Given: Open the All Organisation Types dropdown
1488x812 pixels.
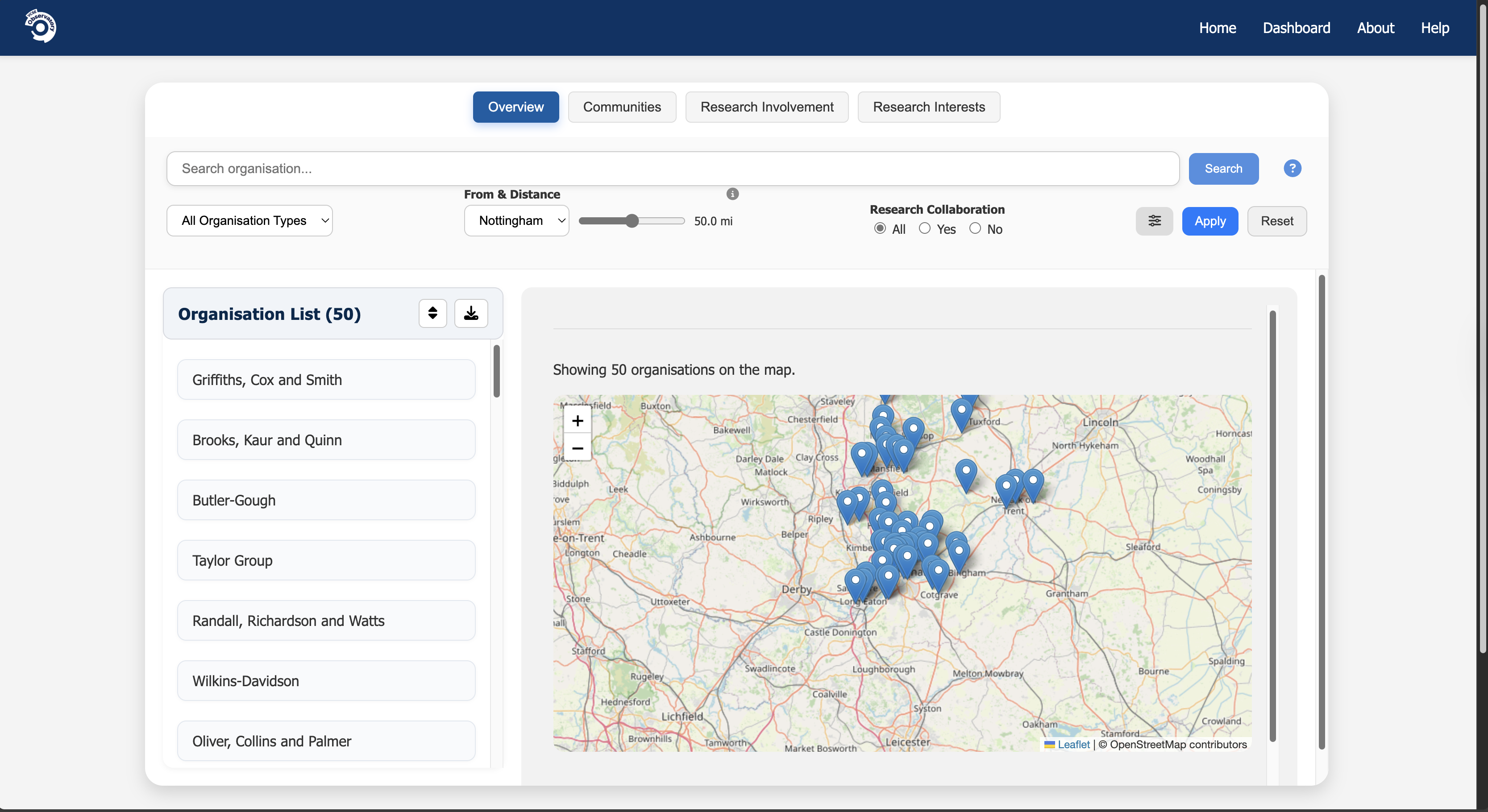Looking at the screenshot, I should pyautogui.click(x=249, y=220).
